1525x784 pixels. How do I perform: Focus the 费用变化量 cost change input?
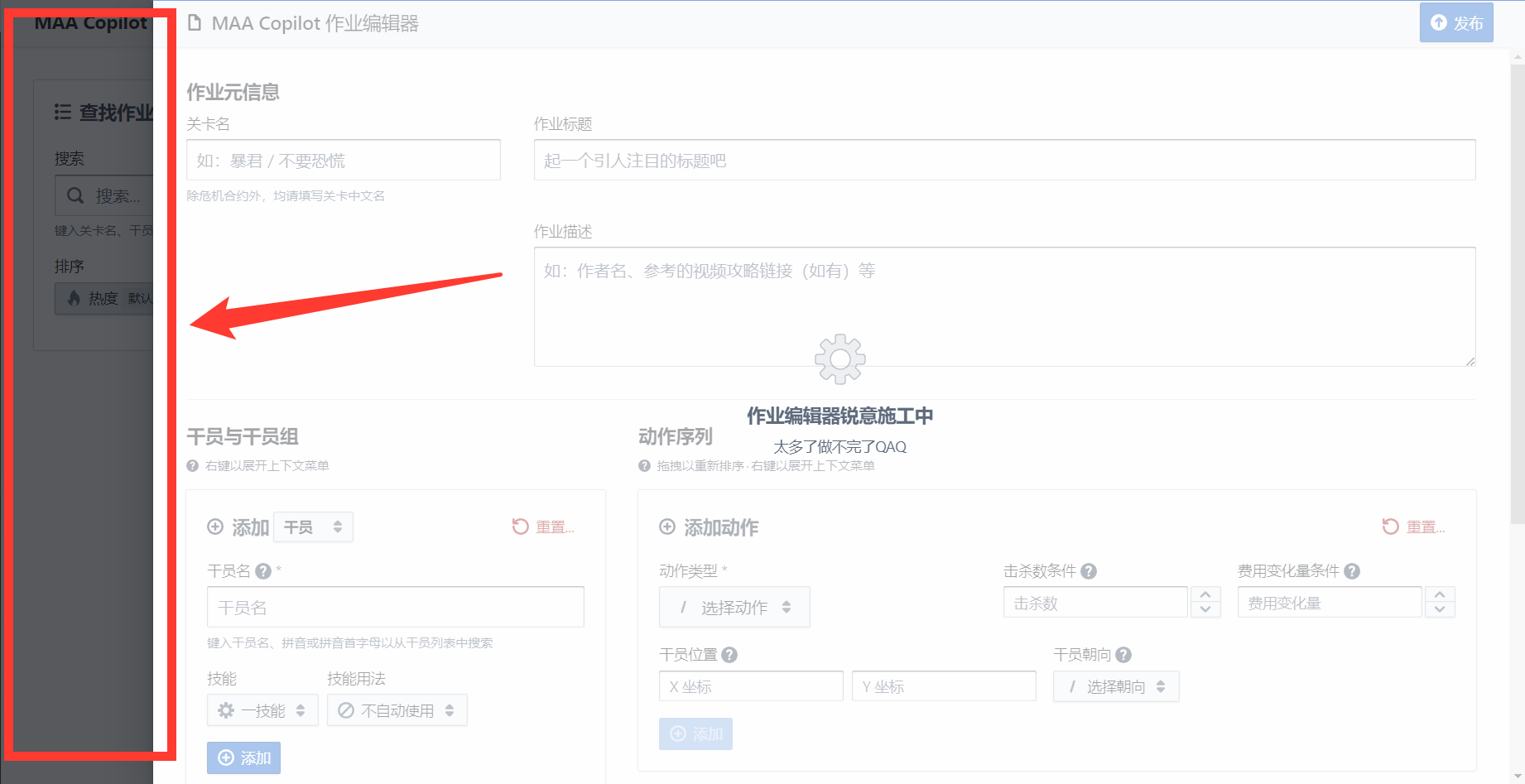coord(1330,603)
